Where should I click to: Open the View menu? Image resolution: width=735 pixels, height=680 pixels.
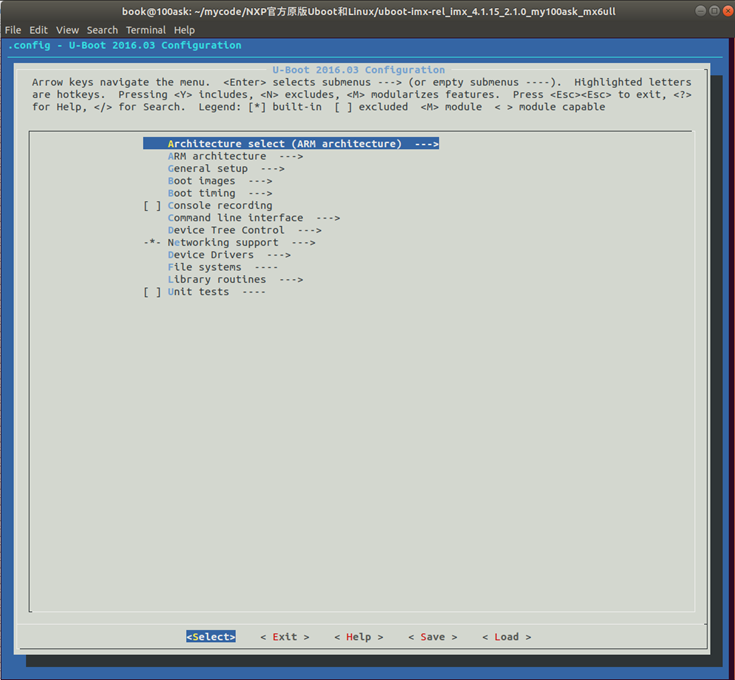click(68, 30)
